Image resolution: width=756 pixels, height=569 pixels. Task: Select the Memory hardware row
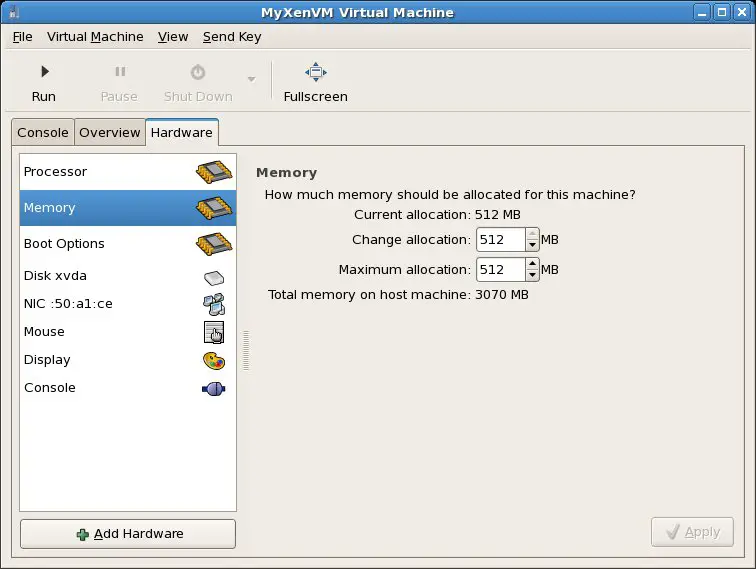[128, 208]
